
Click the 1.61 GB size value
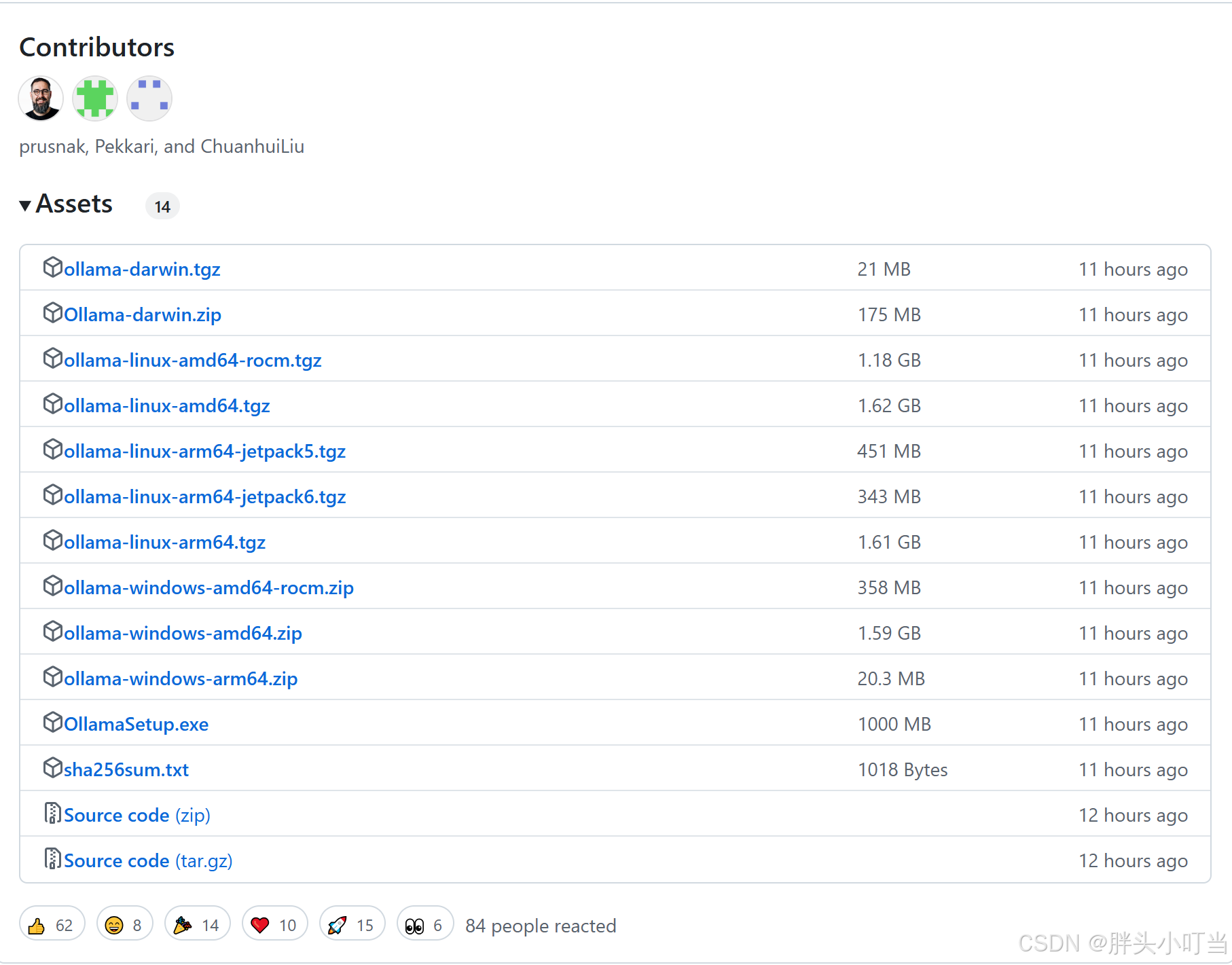(889, 542)
